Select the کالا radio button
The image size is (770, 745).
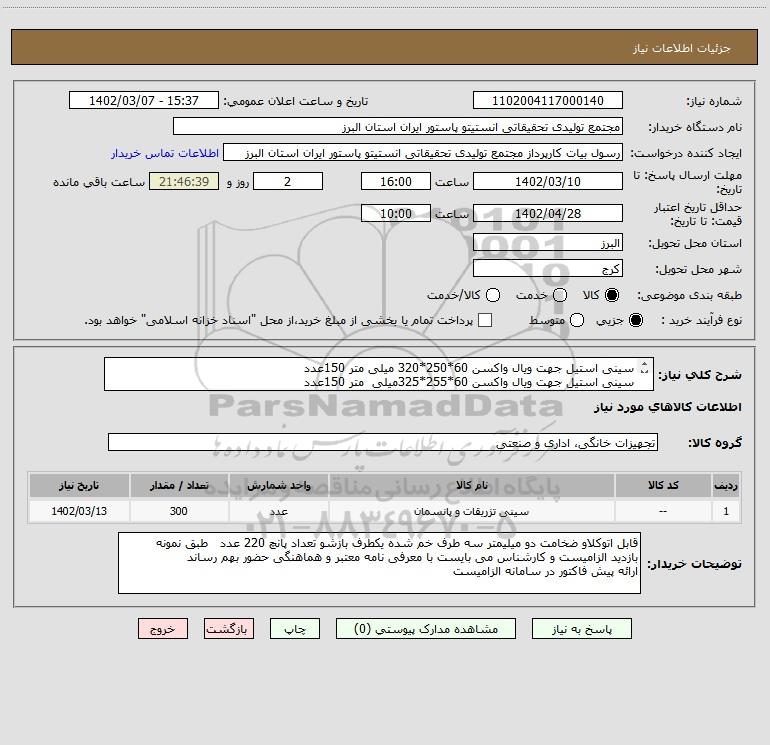[x=612, y=295]
